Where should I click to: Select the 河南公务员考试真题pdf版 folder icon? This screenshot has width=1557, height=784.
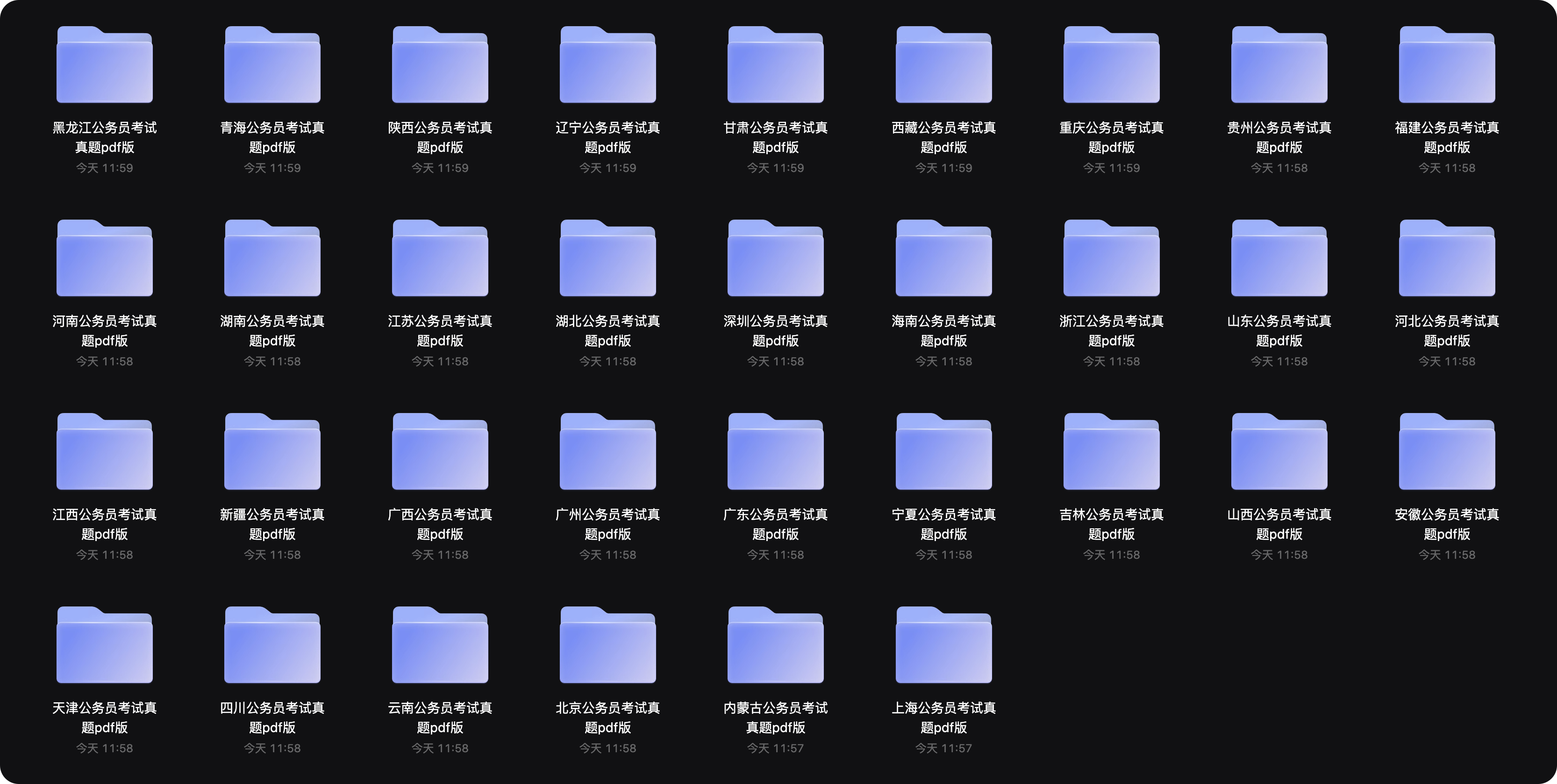(x=105, y=258)
